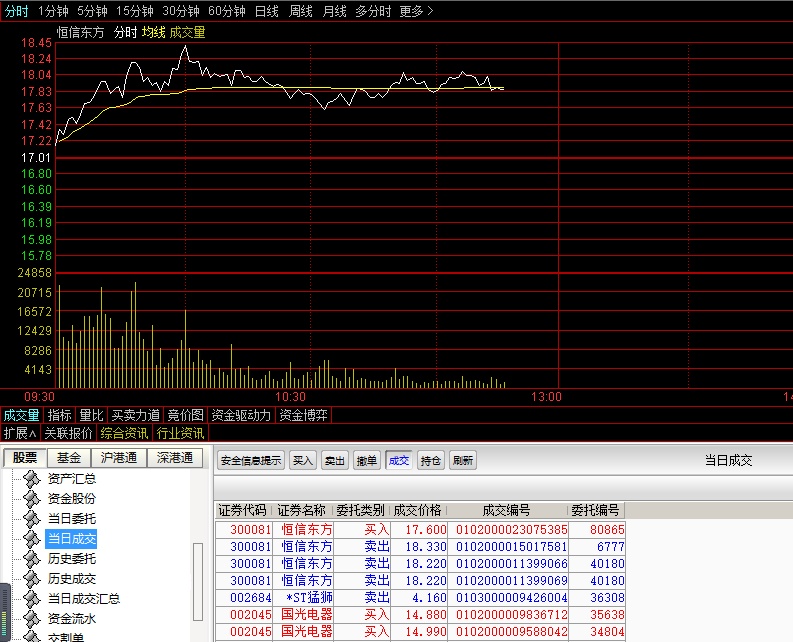793x642 pixels.
Task: Open the 买卖力道 tab
Action: point(136,415)
